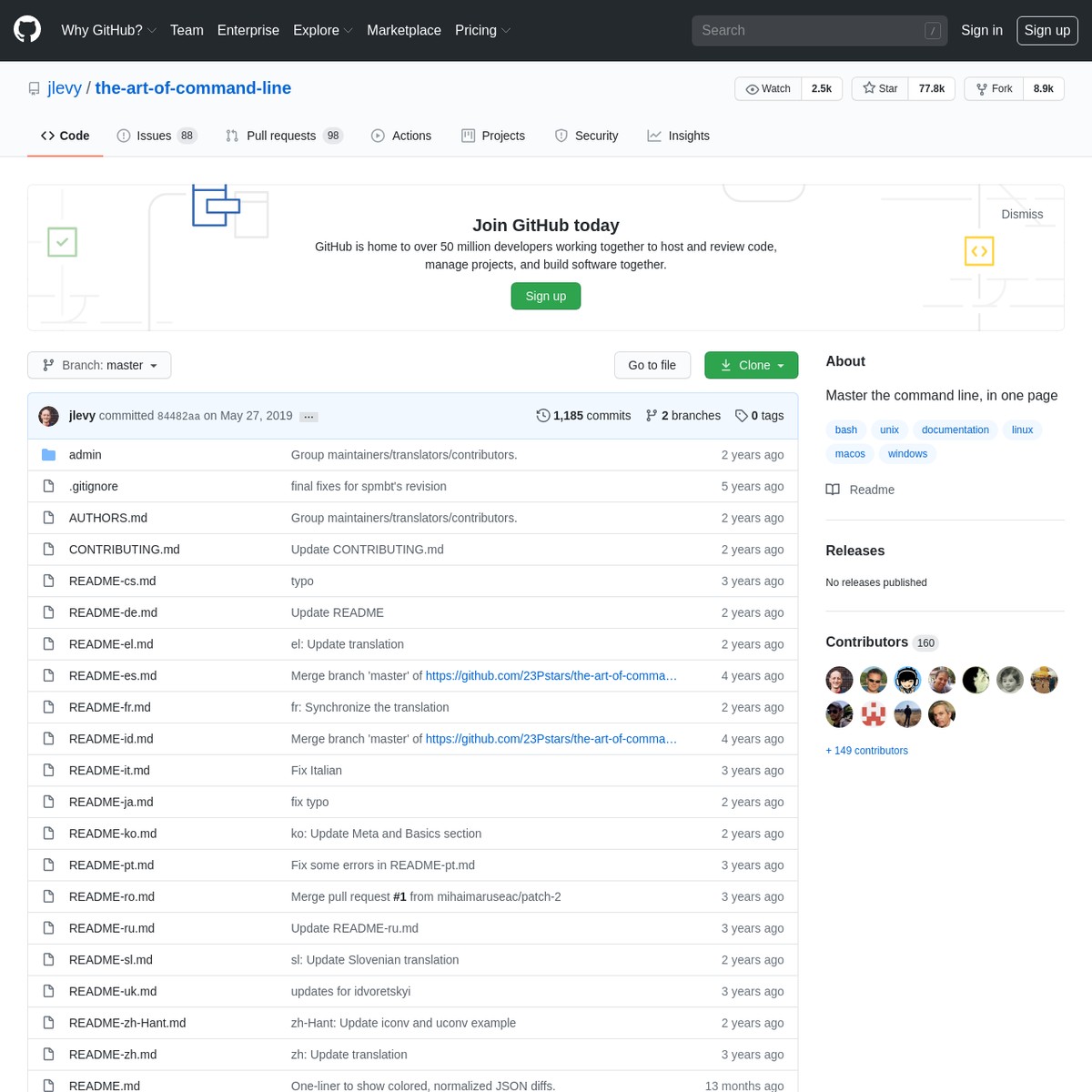Click the bash topic tag
Screen dimensions: 1092x1092
point(846,430)
